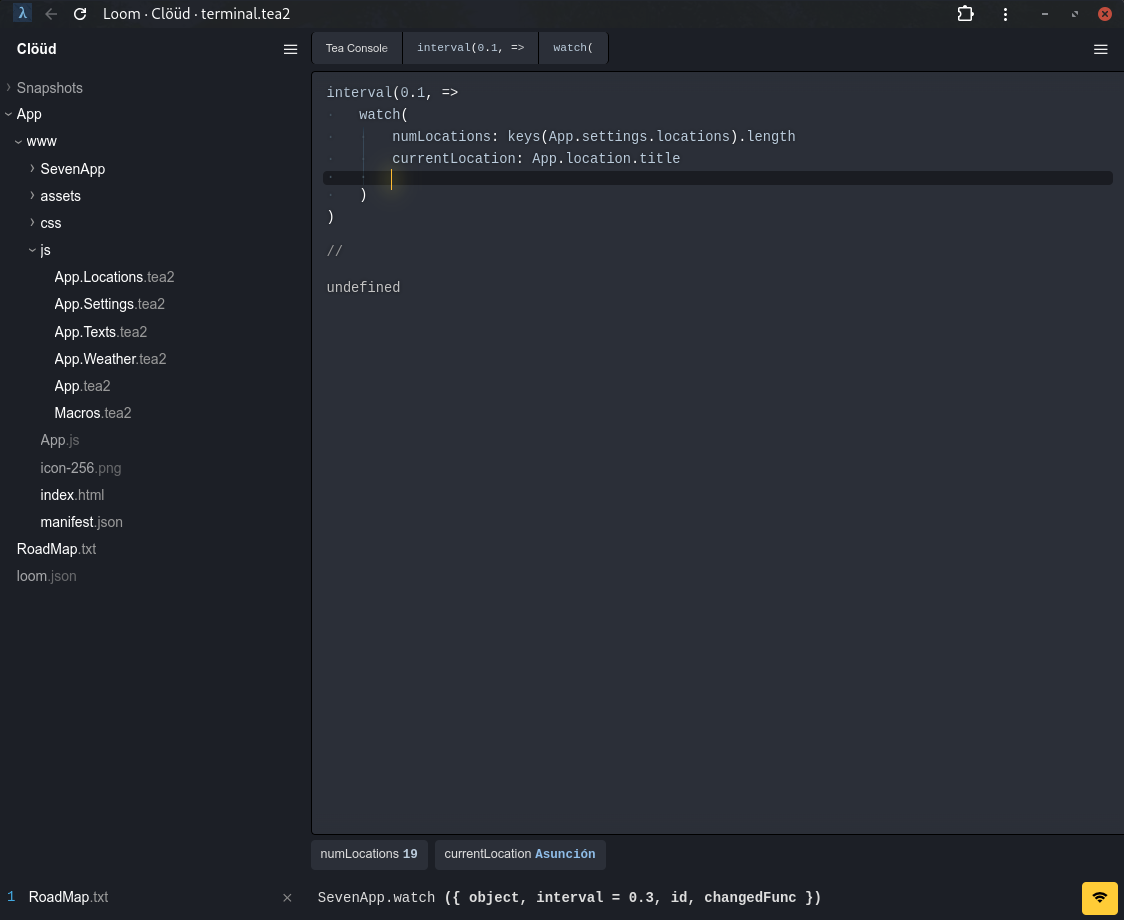Reload the app with the refresh icon
The width and height of the screenshot is (1124, 920).
[x=80, y=14]
